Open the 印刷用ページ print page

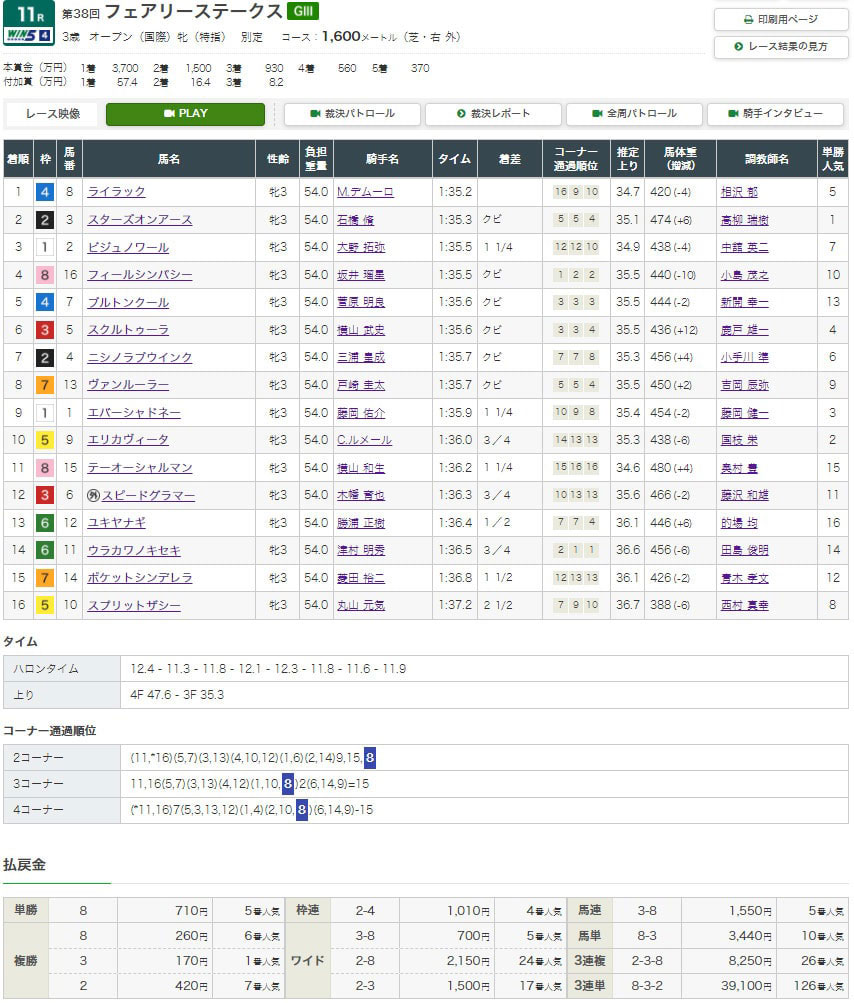tap(781, 19)
